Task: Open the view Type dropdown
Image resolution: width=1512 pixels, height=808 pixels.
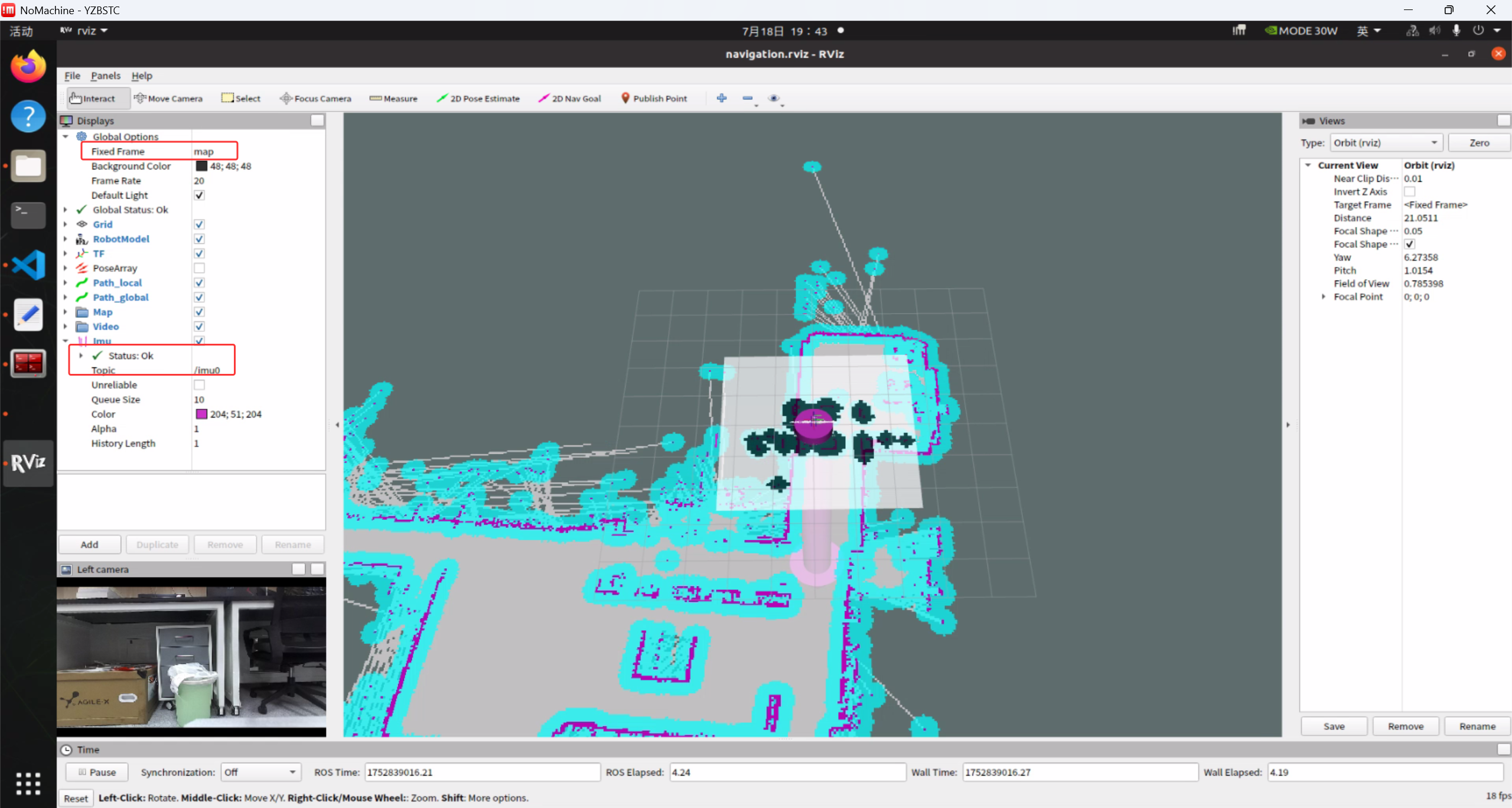Action: coord(1385,143)
